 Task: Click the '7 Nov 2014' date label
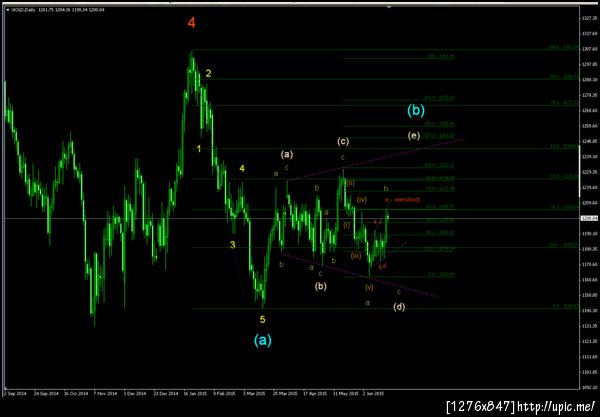click(x=106, y=393)
